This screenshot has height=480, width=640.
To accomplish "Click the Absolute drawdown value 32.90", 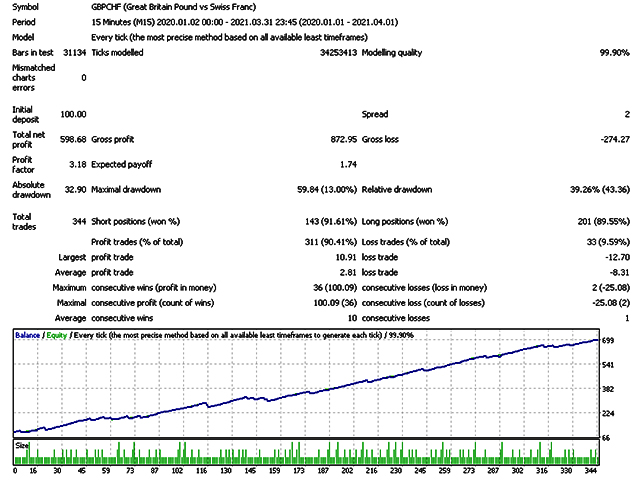I will coord(76,190).
